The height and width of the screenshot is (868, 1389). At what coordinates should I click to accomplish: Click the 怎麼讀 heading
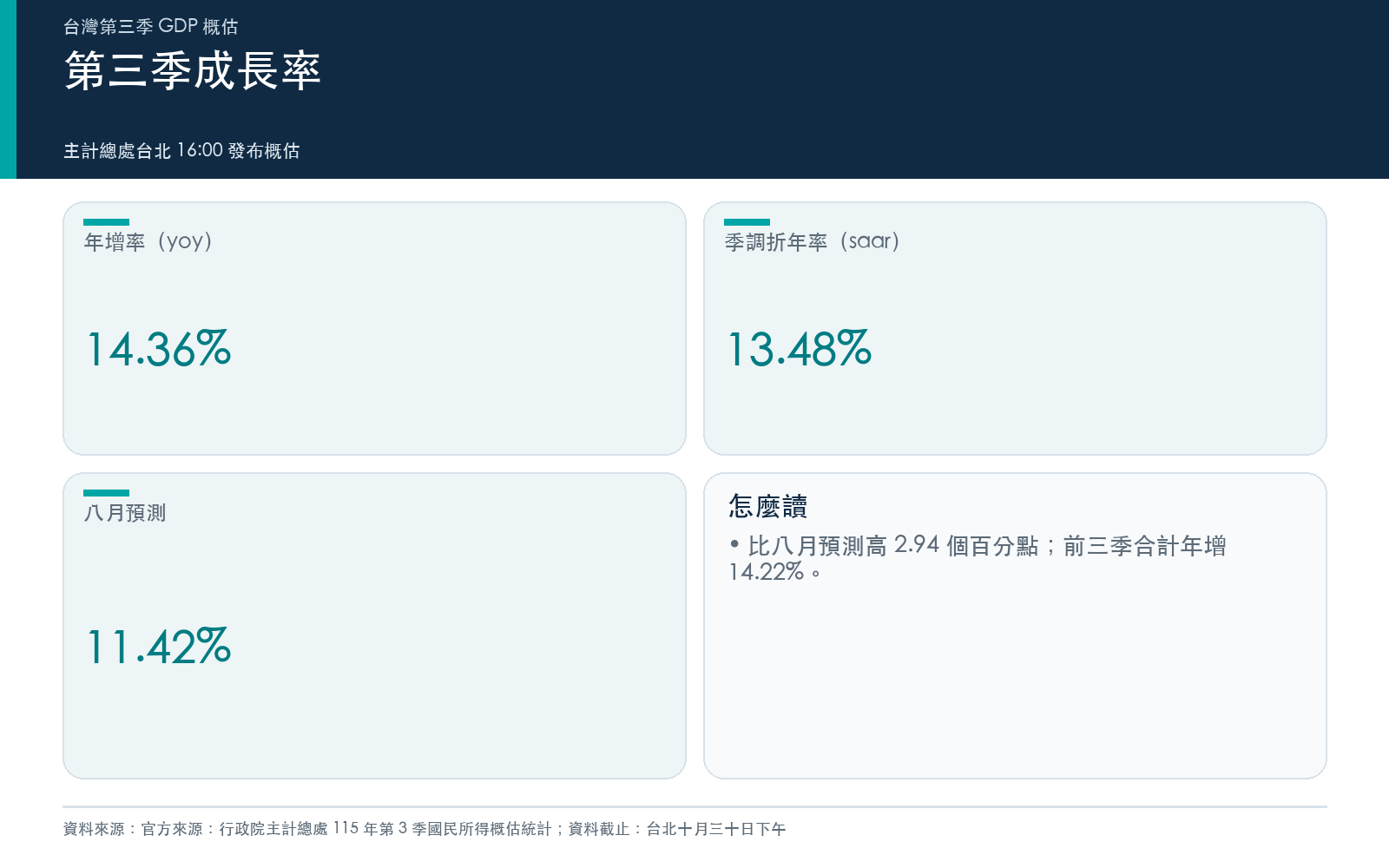click(768, 506)
